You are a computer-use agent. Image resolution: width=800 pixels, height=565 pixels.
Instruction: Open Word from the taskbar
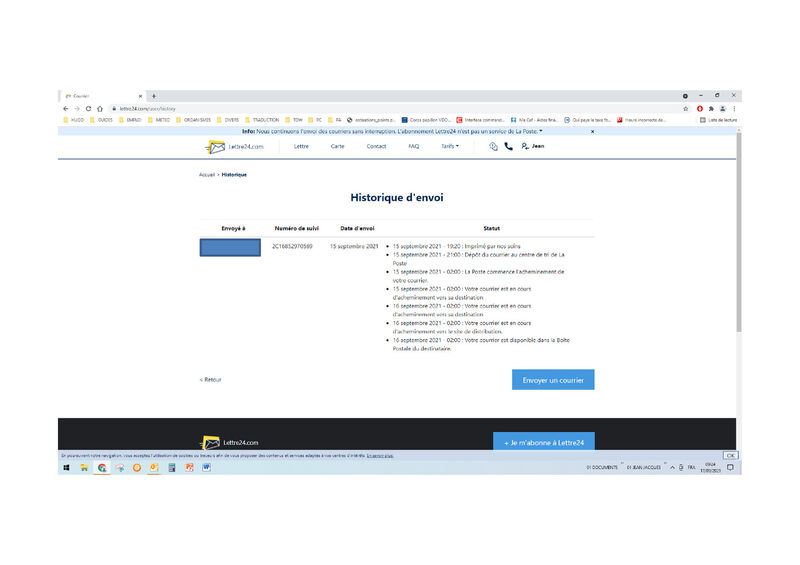(x=207, y=467)
